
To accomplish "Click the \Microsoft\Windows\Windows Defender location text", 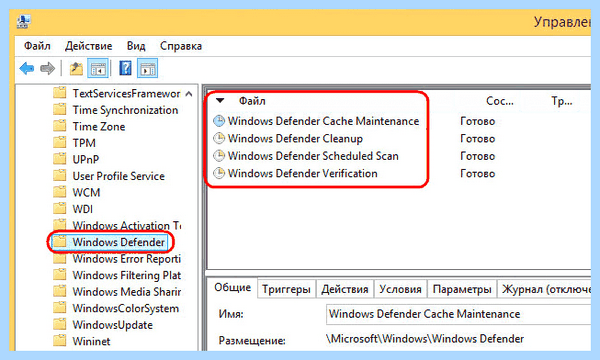I will click(x=425, y=339).
